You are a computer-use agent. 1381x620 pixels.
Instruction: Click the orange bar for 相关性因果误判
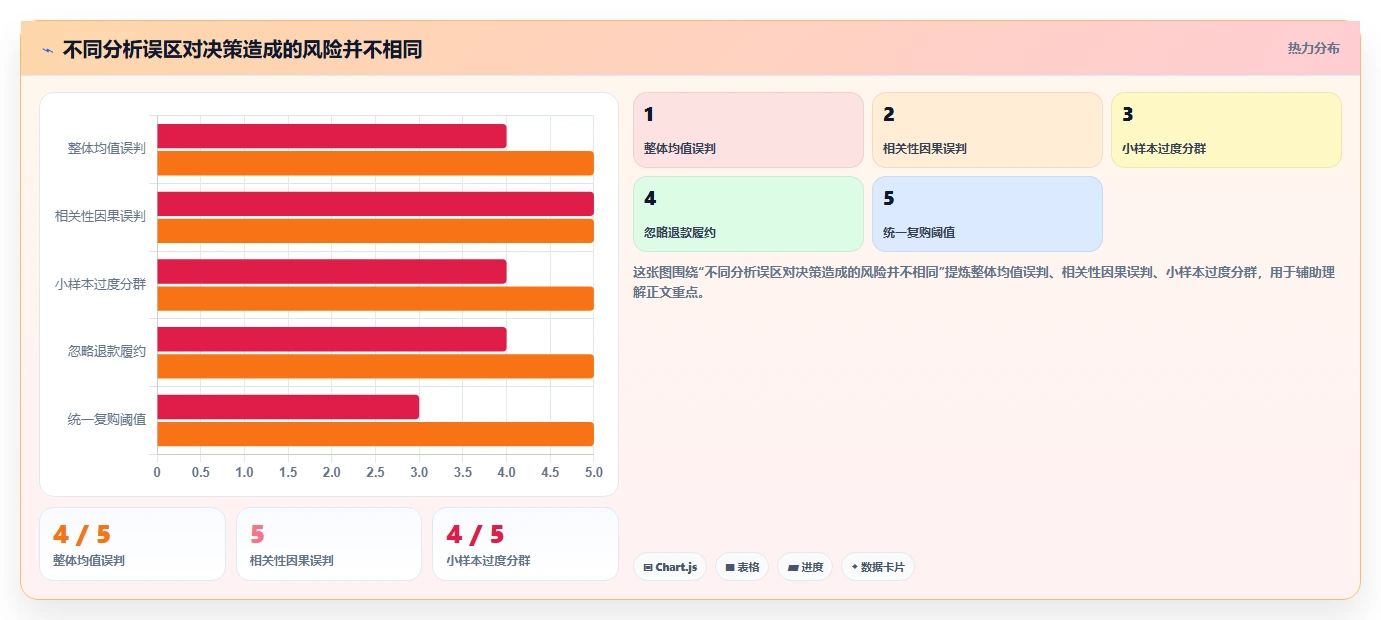tap(375, 231)
